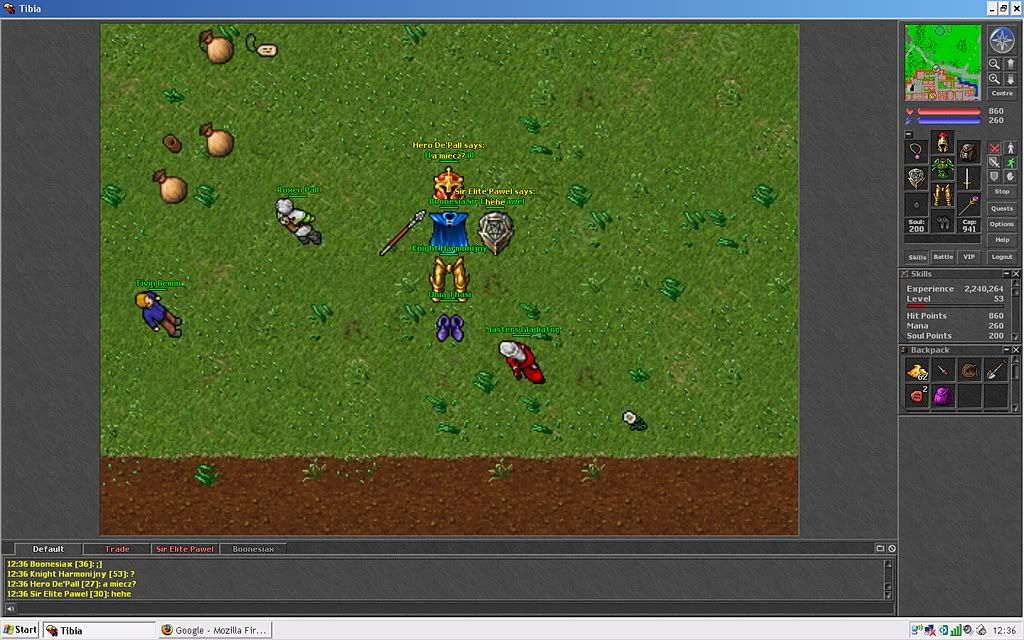Open the backpack slot in equipment panel
Image resolution: width=1024 pixels, height=640 pixels.
(968, 152)
